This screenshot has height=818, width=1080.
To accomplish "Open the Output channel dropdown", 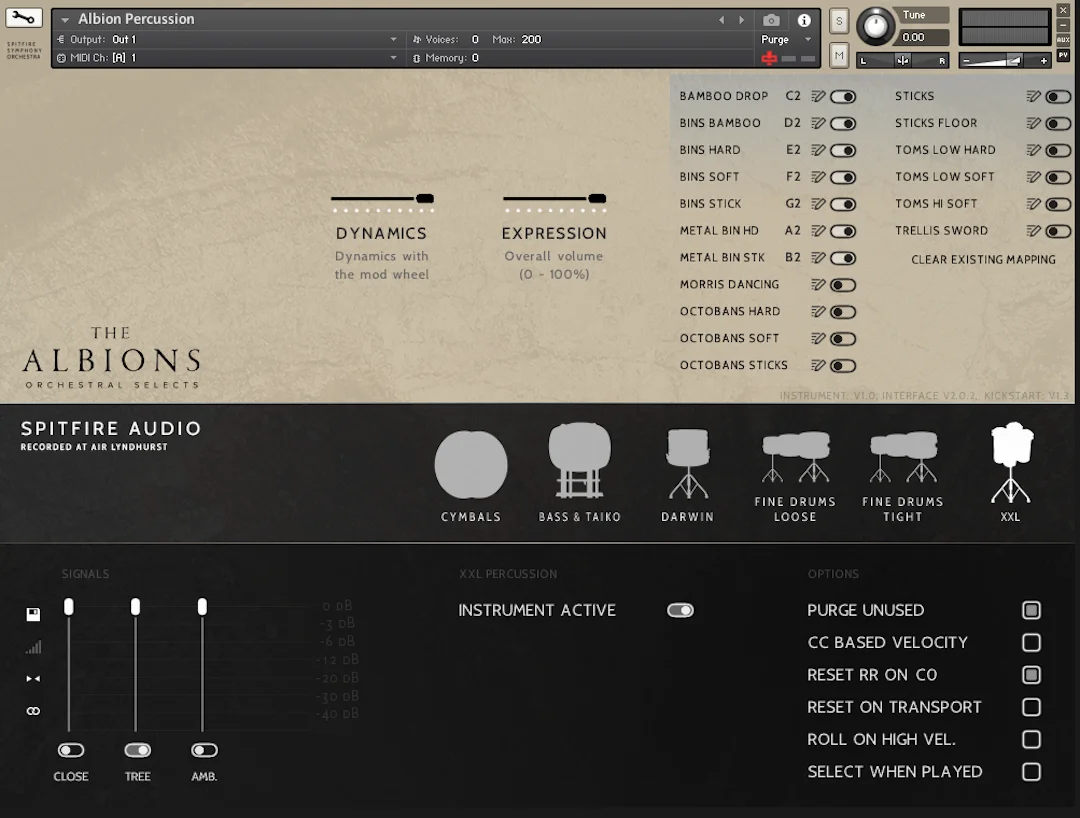I will point(393,39).
